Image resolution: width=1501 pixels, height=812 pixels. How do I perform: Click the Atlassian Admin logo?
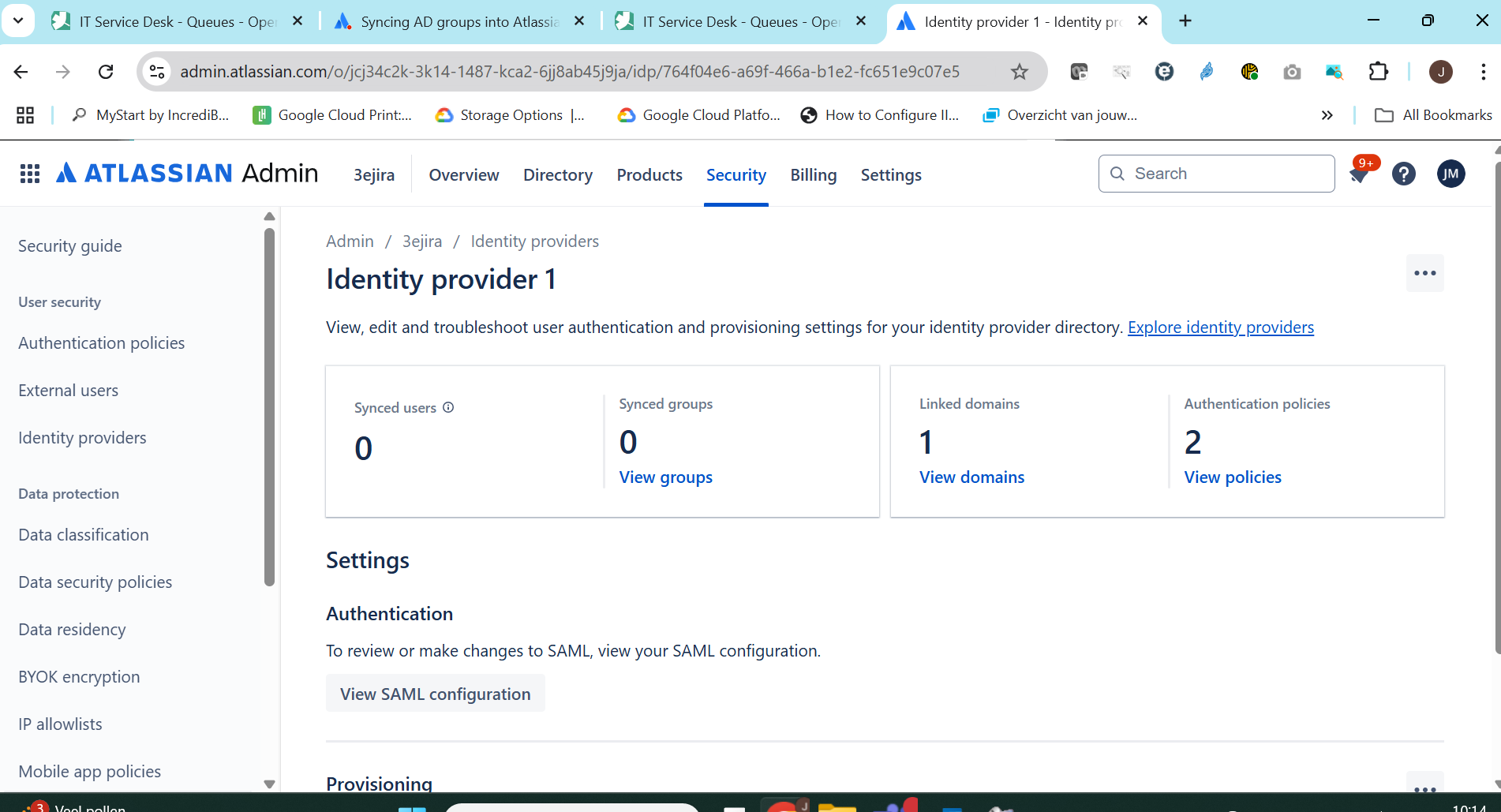tap(187, 172)
